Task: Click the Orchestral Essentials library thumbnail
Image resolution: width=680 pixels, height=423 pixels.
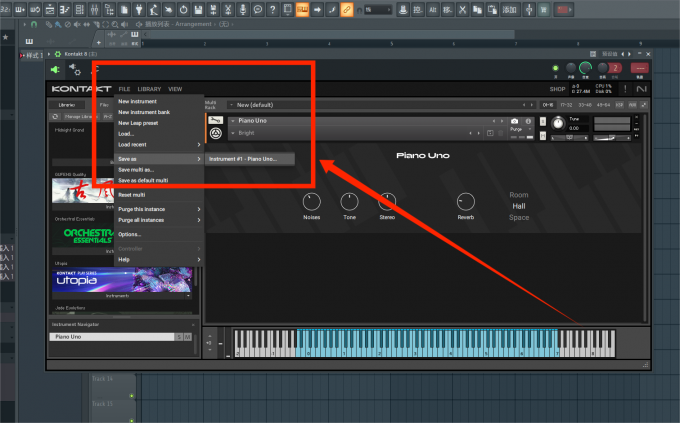Action: [83, 235]
